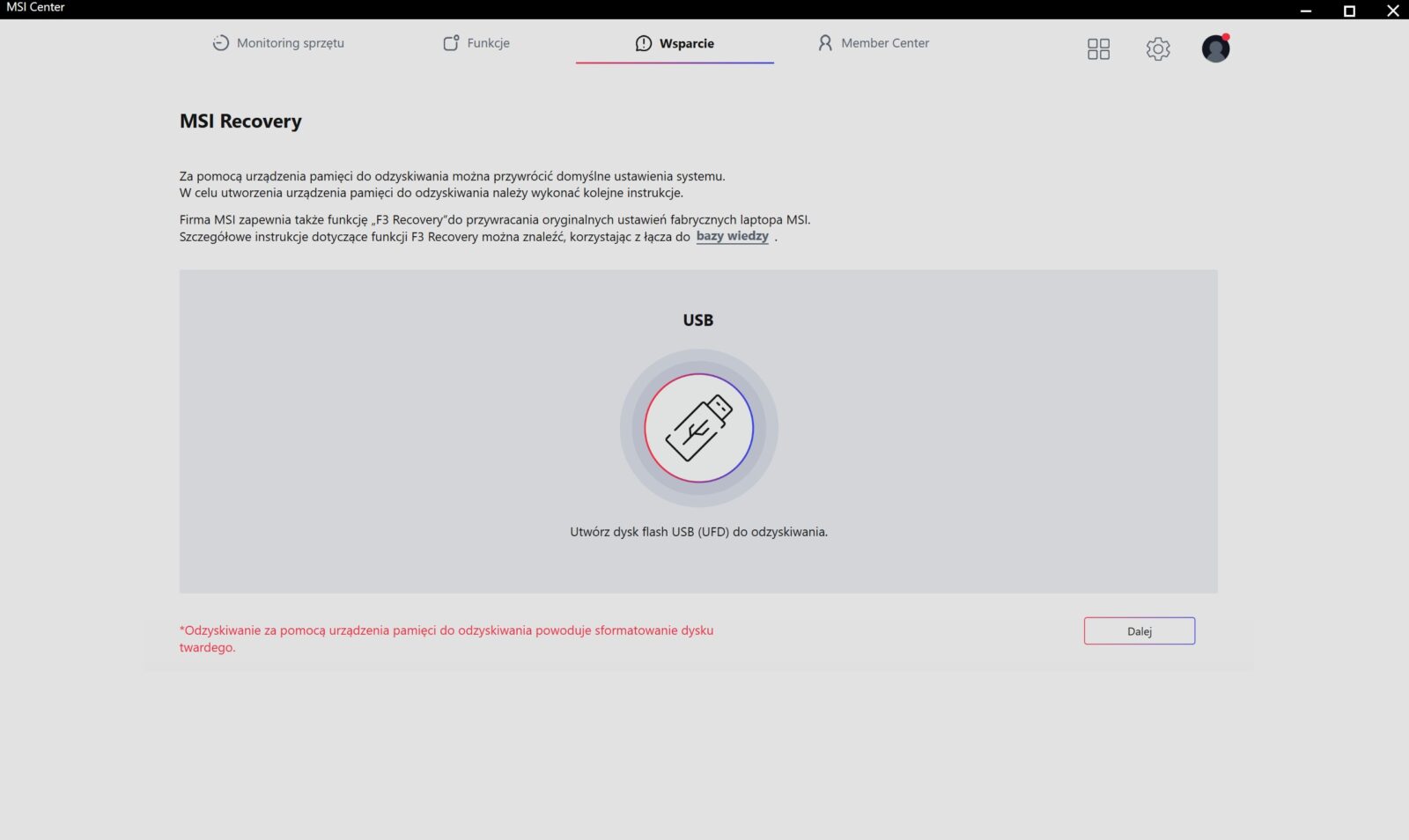Select the Wsparcie tab label
1409x840 pixels.
point(686,43)
